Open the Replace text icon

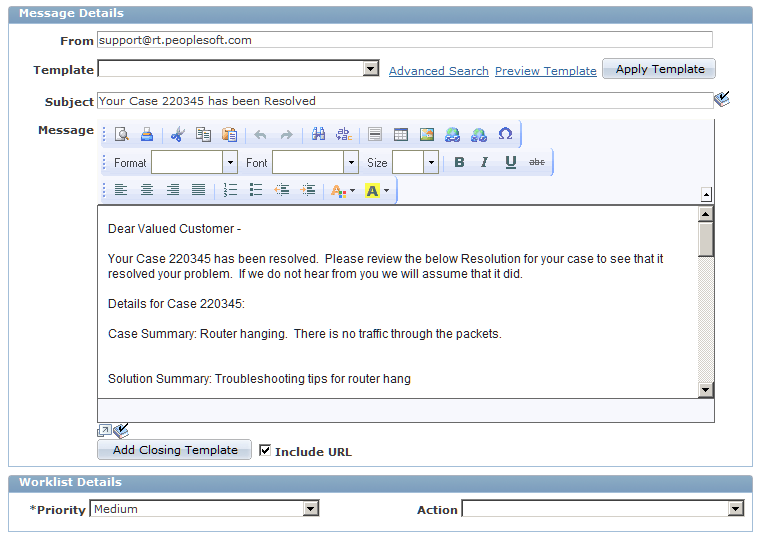click(x=344, y=134)
